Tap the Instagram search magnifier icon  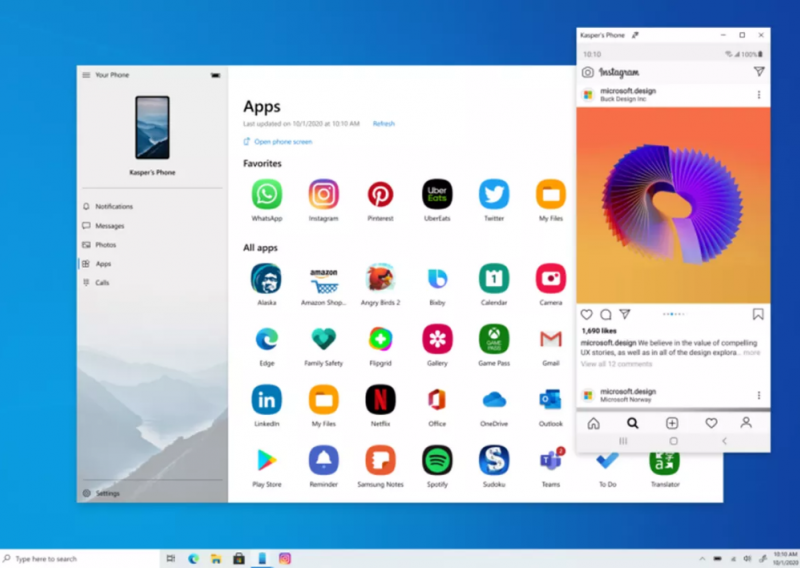pyautogui.click(x=632, y=423)
